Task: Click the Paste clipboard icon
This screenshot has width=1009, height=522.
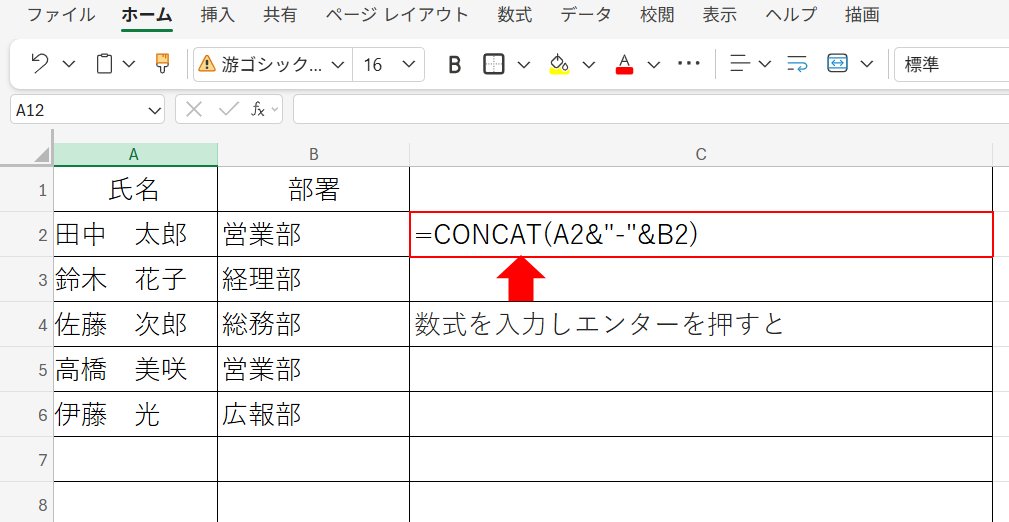Action: [x=104, y=64]
